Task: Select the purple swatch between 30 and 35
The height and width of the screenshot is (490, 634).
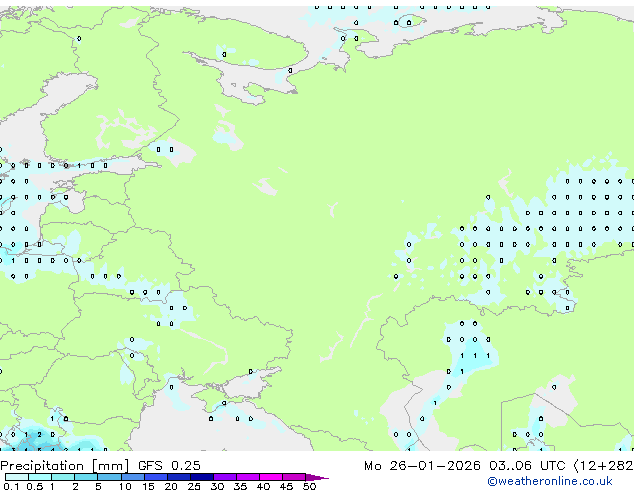Action: (225, 477)
